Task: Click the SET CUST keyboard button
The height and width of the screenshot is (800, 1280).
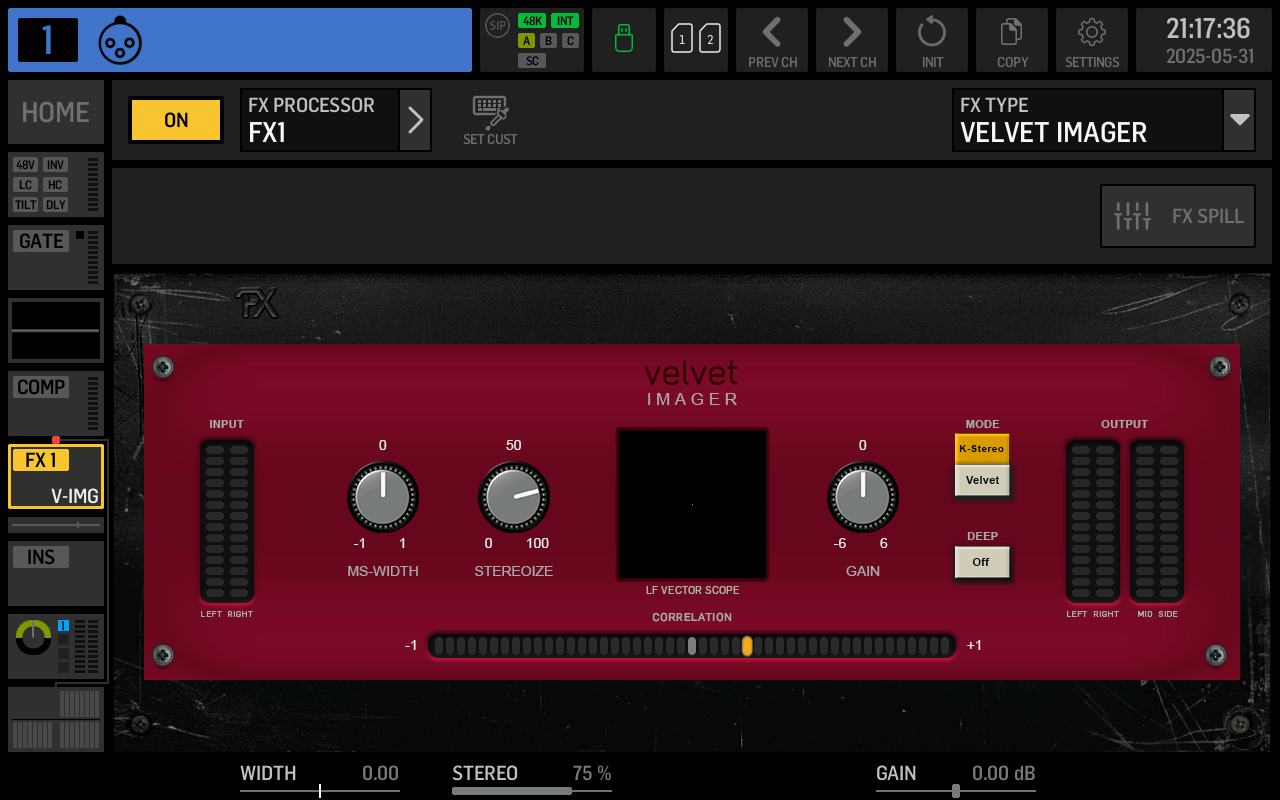Action: click(489, 119)
